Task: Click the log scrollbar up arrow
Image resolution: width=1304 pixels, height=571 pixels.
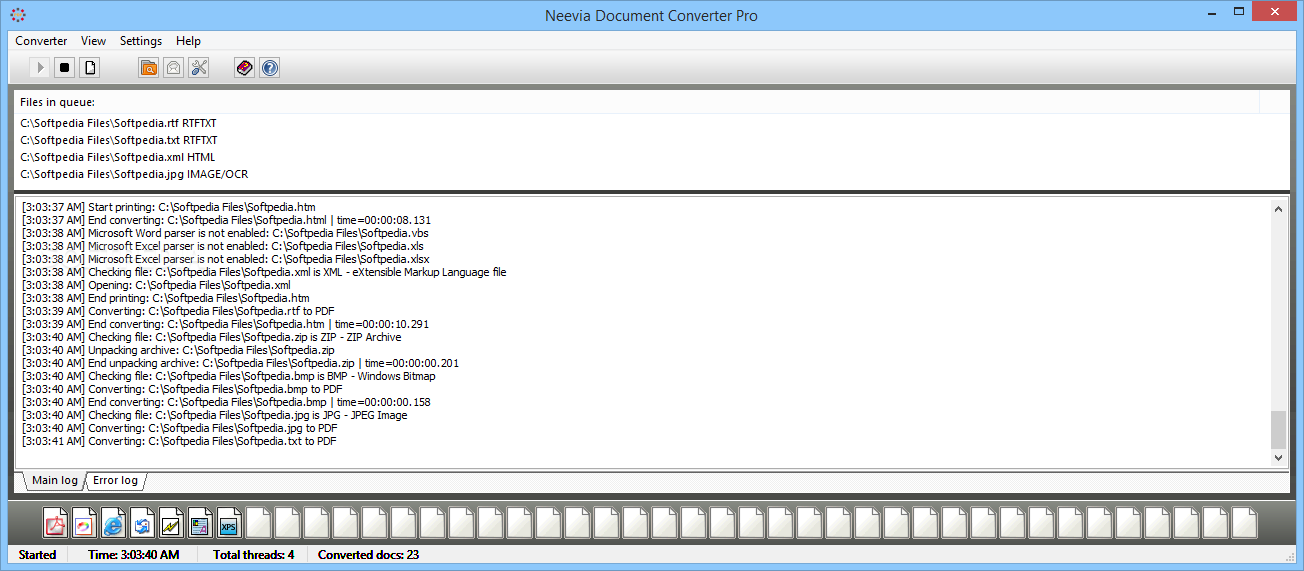Action: 1278,208
